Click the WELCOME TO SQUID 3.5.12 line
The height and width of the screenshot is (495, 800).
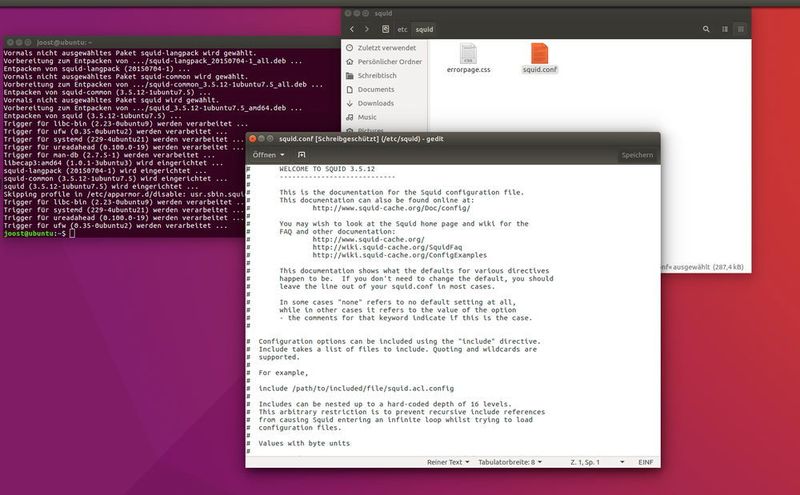[327, 169]
